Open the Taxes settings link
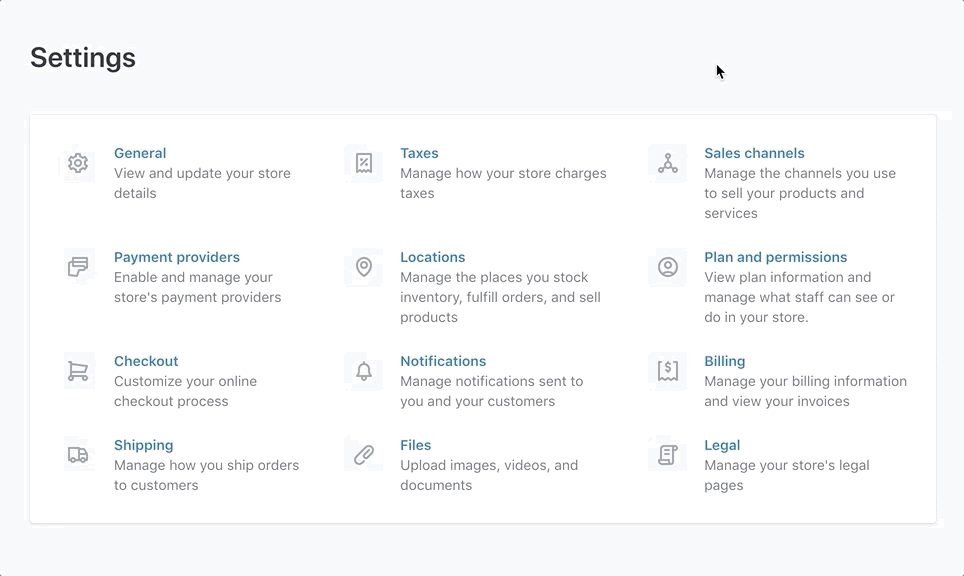Viewport: 964px width, 576px height. point(419,153)
